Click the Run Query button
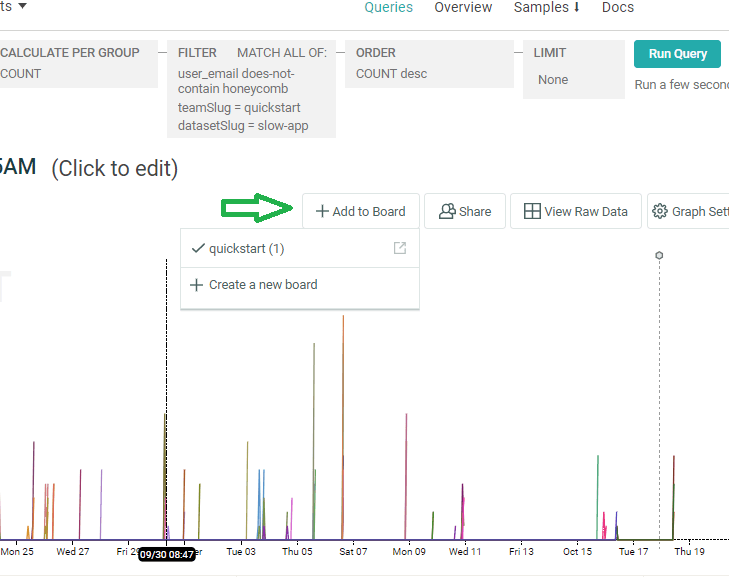The width and height of the screenshot is (729, 577). click(x=677, y=54)
